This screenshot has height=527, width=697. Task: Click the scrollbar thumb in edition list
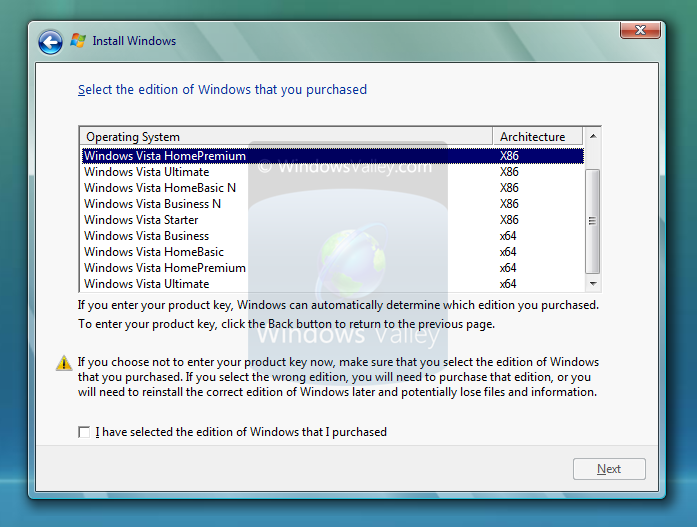coord(593,221)
